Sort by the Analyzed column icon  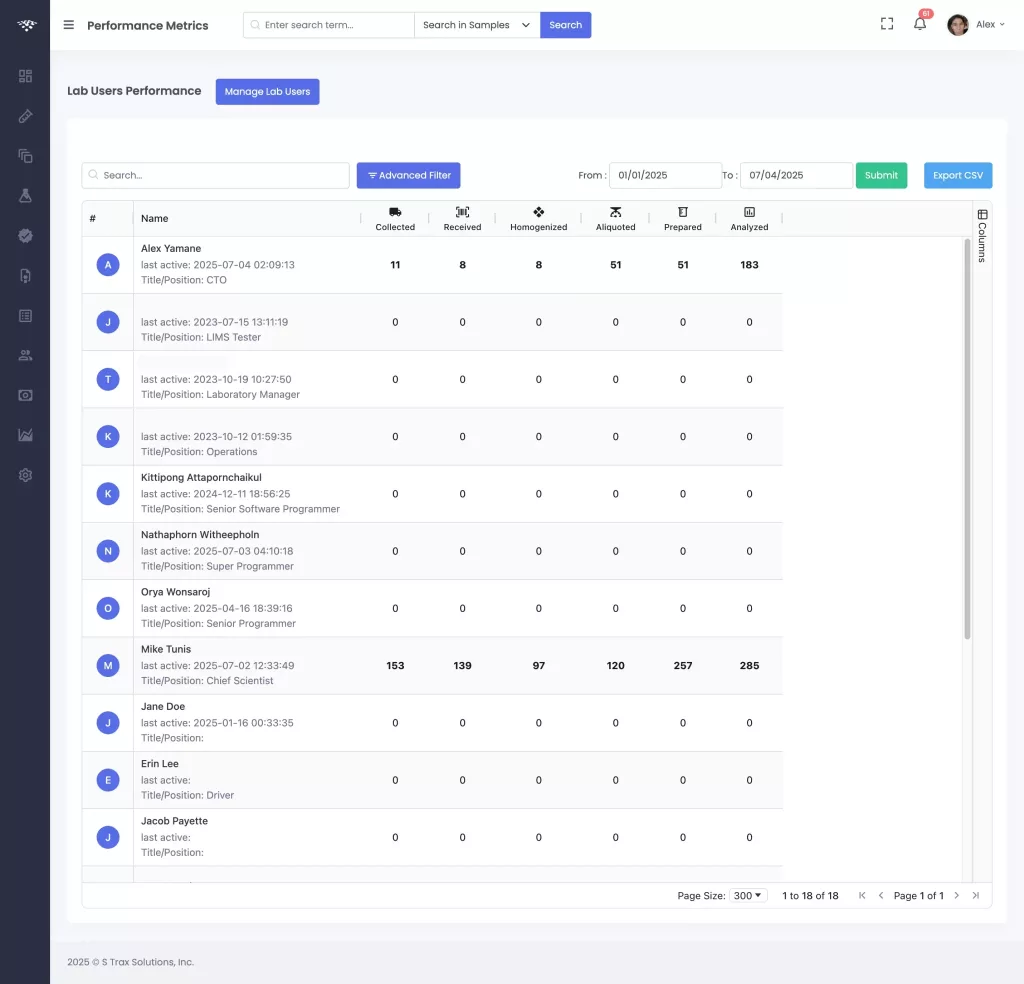pos(749,219)
